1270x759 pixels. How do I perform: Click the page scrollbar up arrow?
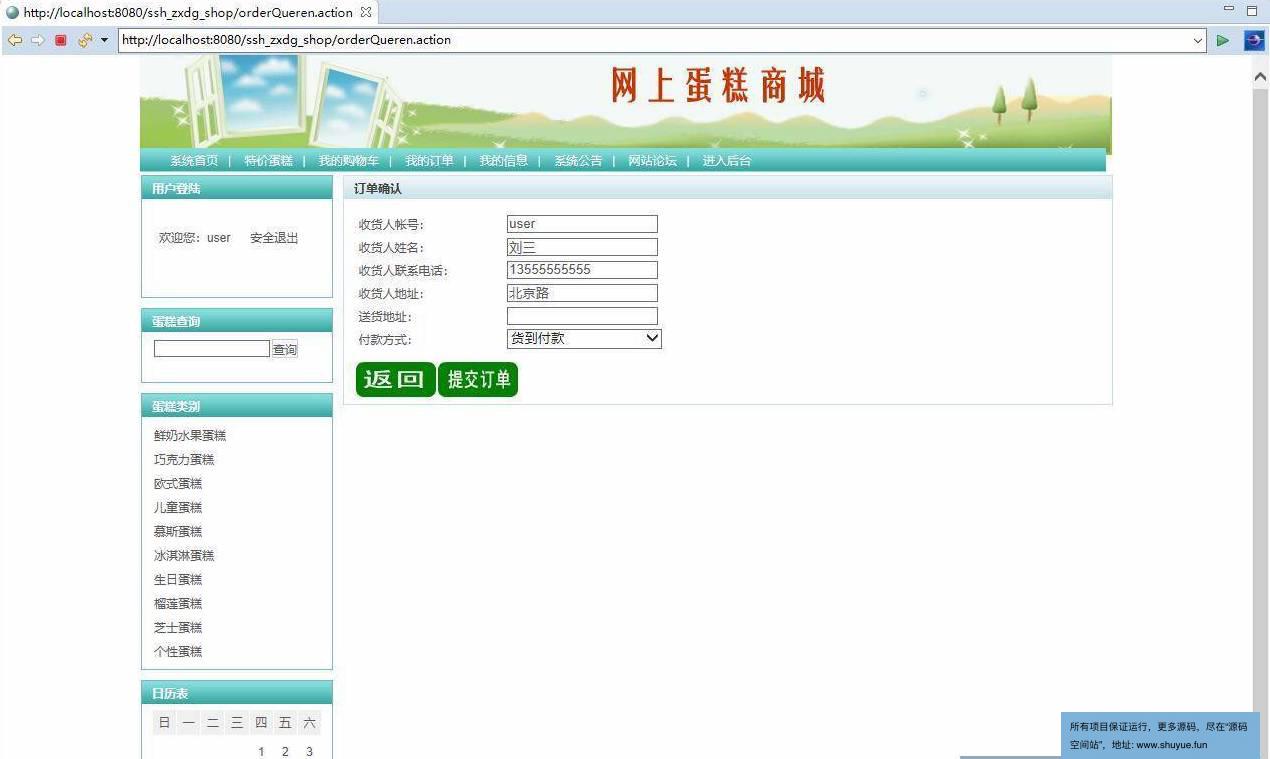[1260, 76]
